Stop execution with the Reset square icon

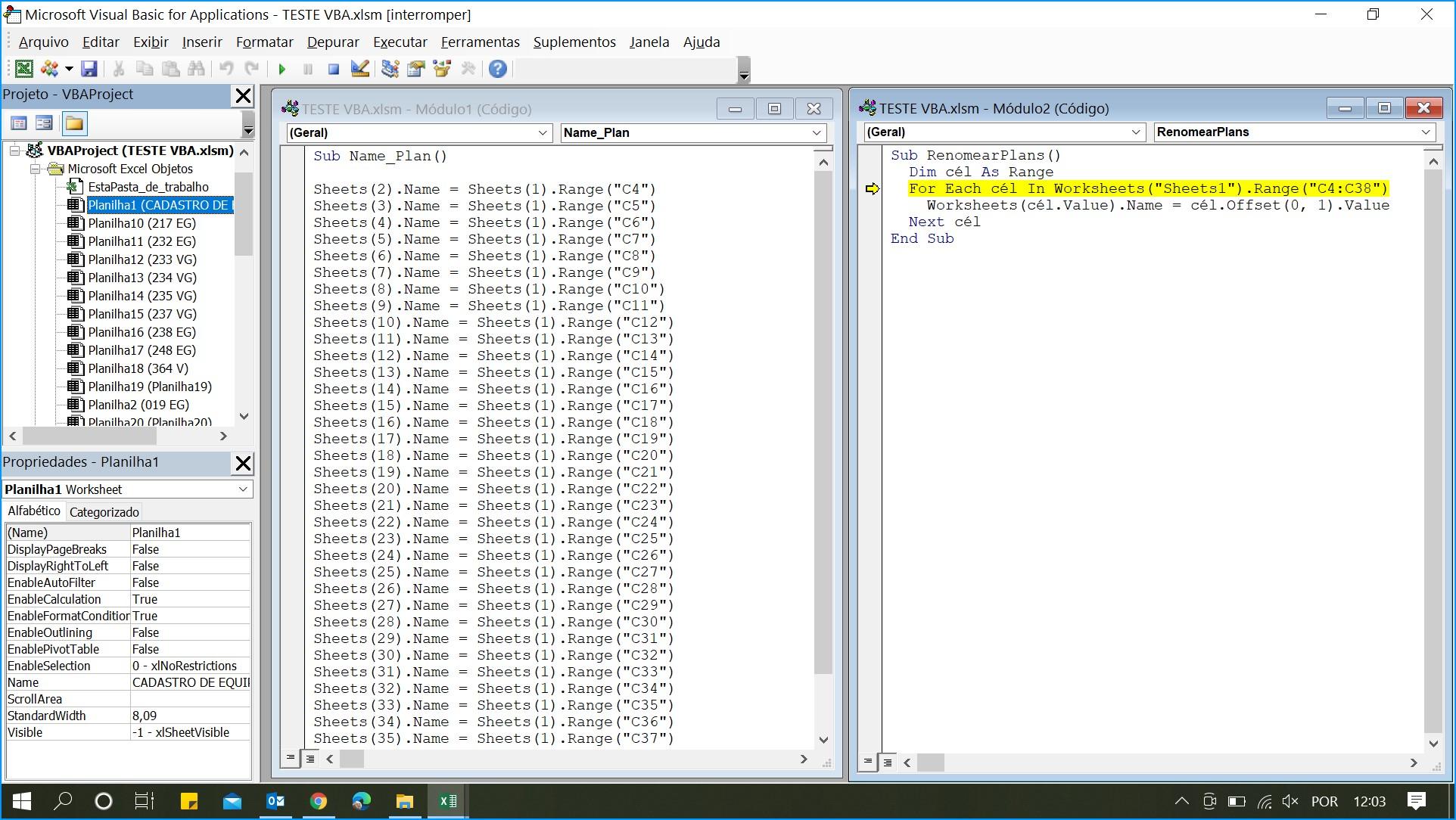(x=334, y=69)
